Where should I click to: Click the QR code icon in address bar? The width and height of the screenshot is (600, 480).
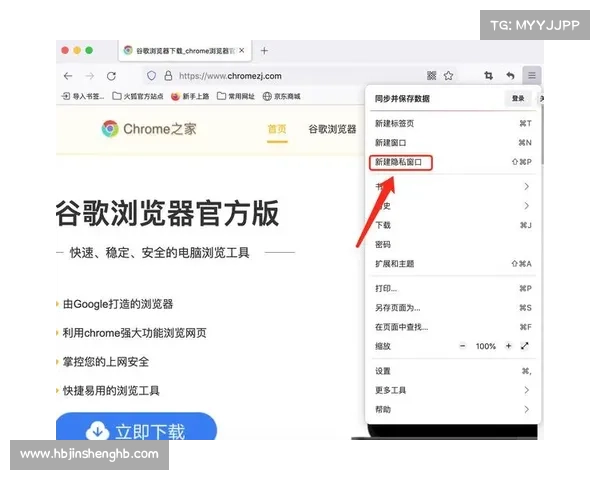coord(431,76)
